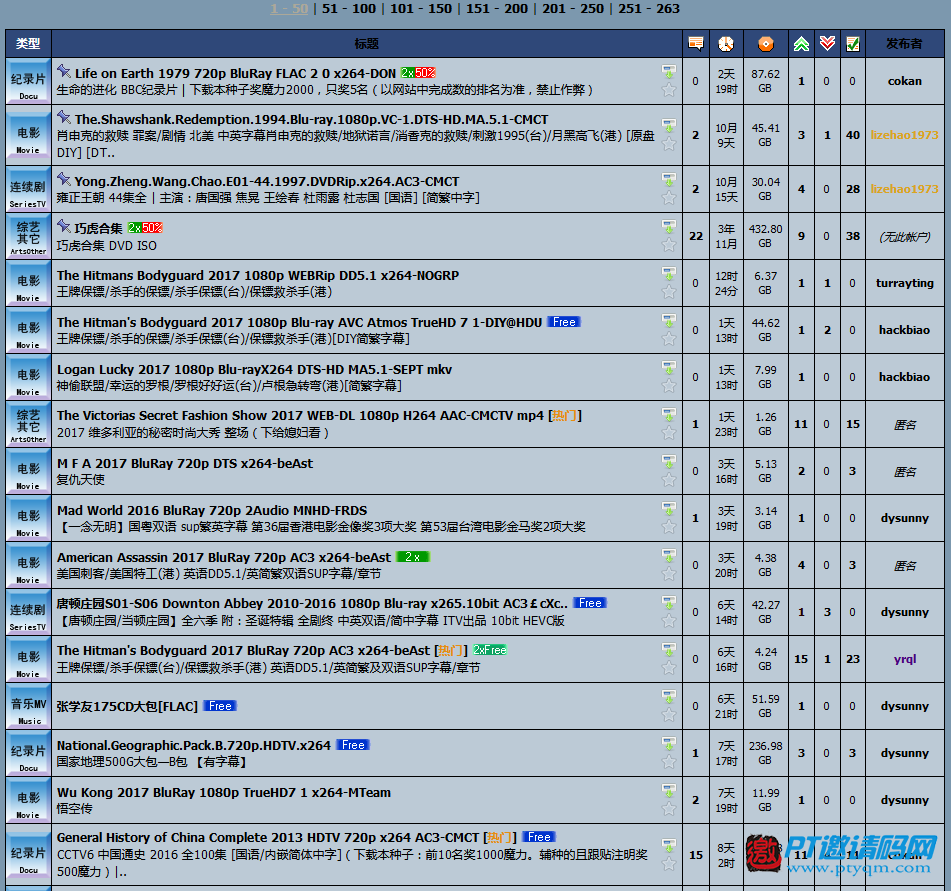Bookmark National Geographic Pack B star

point(668,762)
